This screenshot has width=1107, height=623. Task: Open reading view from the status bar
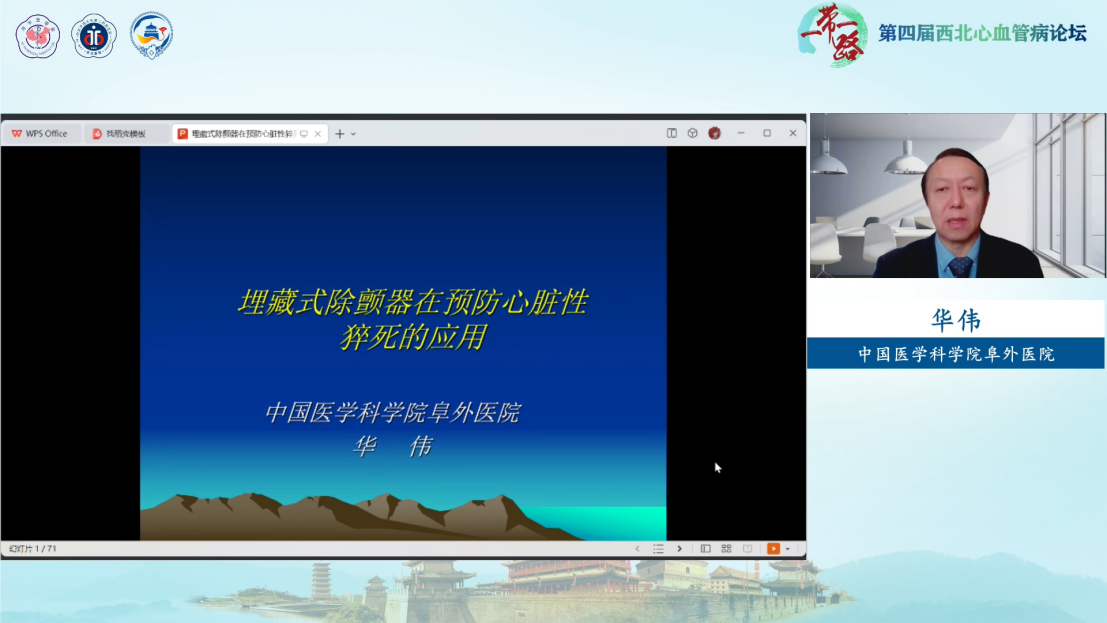[x=748, y=548]
